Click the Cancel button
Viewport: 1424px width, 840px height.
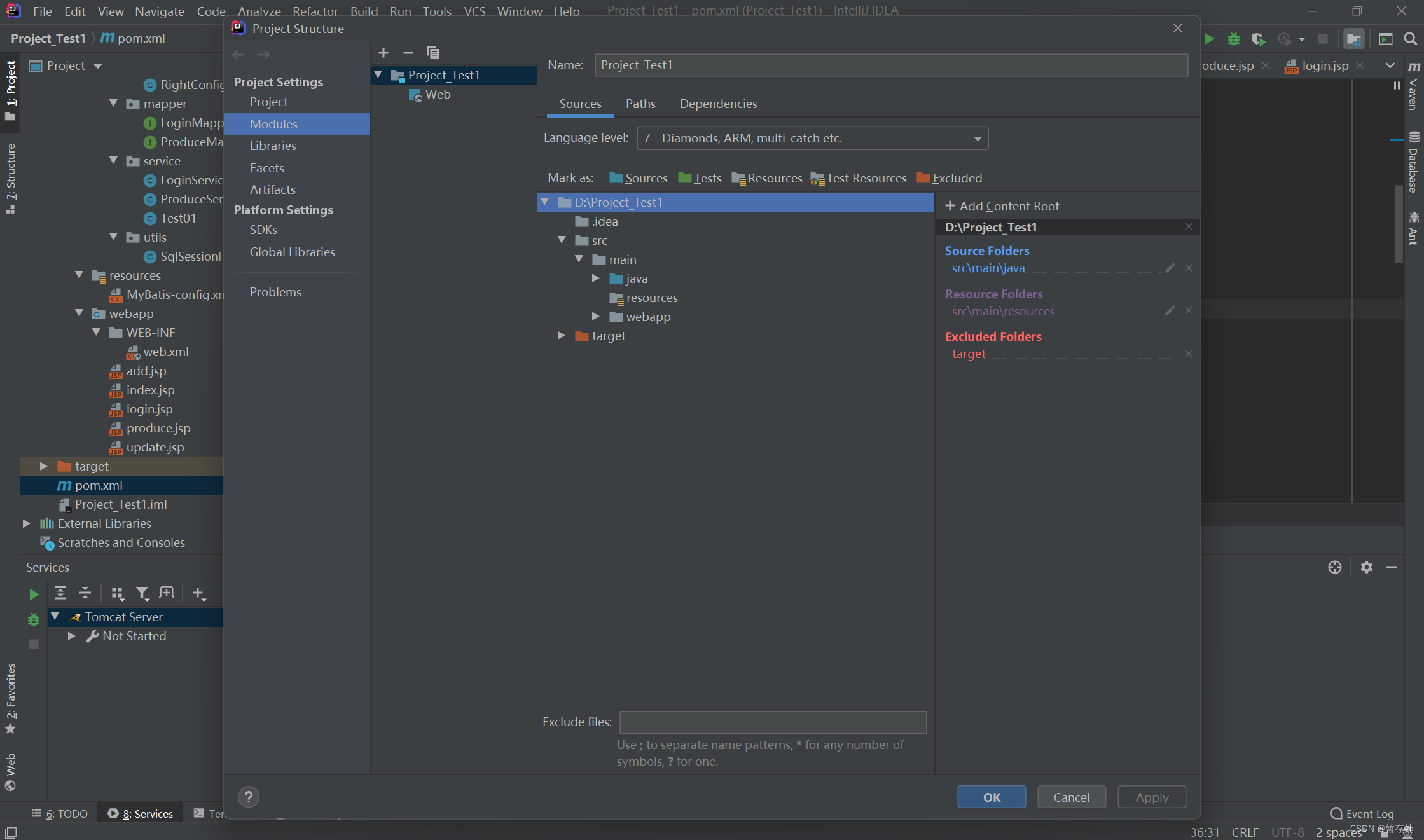click(x=1071, y=797)
